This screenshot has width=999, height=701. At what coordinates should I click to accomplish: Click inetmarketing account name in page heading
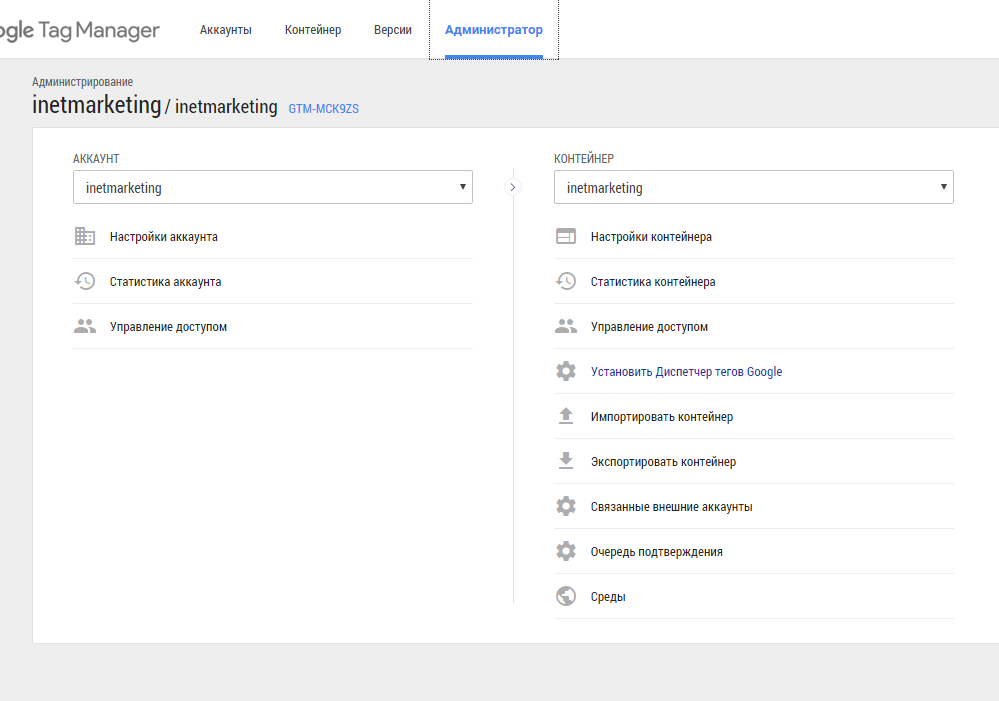coord(97,105)
